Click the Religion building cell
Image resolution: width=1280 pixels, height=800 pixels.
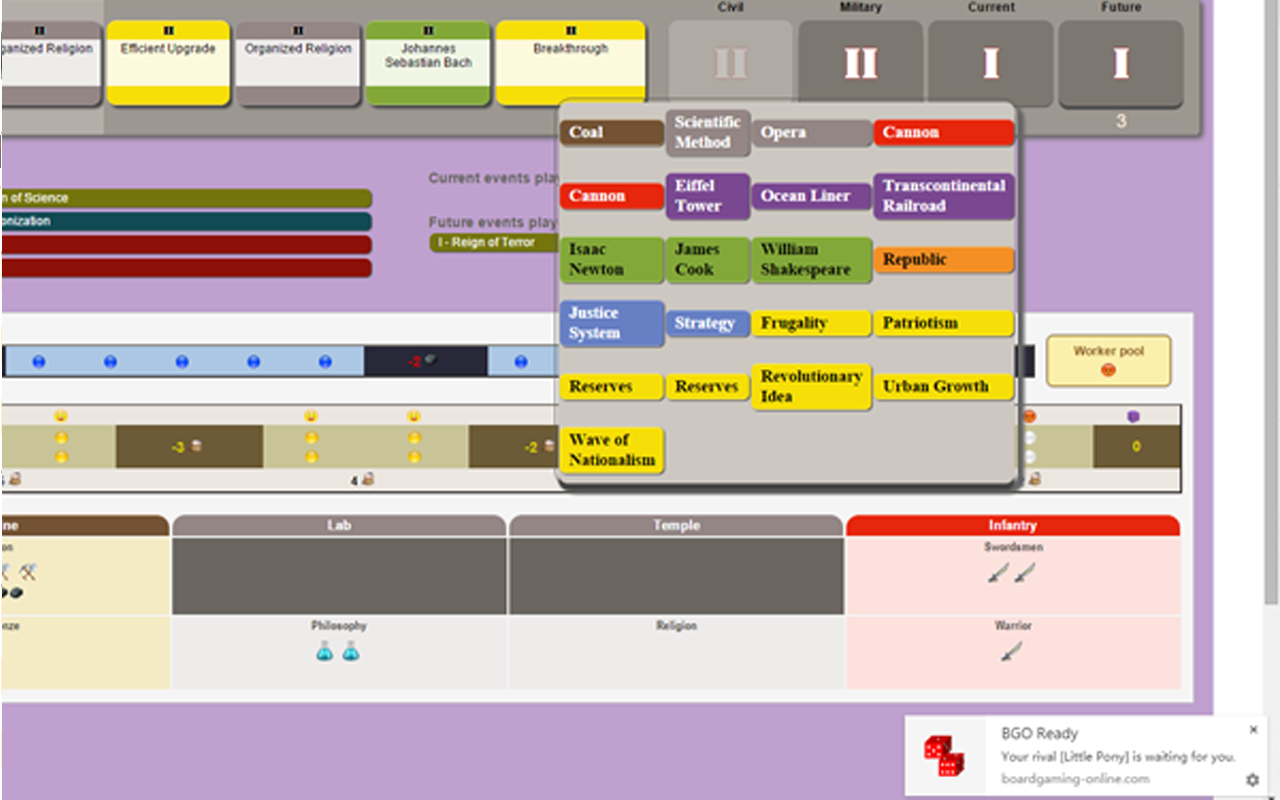coord(676,652)
